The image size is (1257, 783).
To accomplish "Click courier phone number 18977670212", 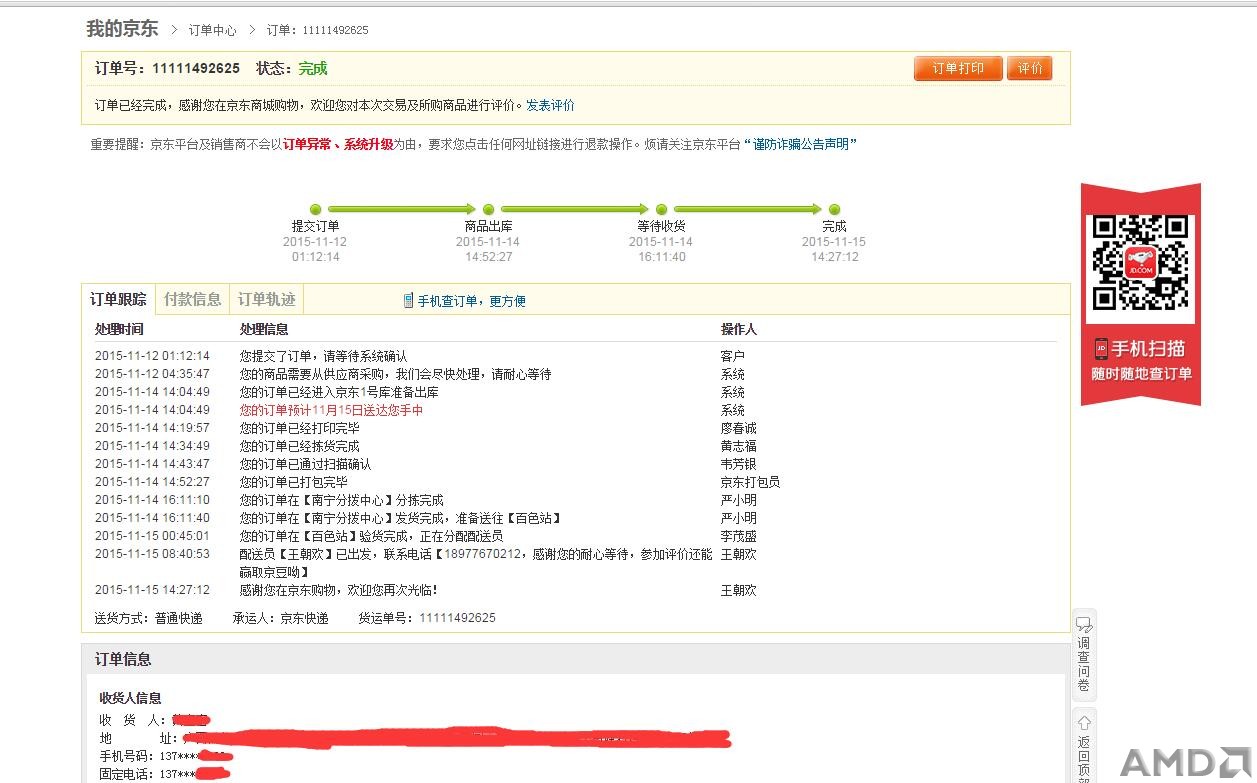I will tap(481, 554).
